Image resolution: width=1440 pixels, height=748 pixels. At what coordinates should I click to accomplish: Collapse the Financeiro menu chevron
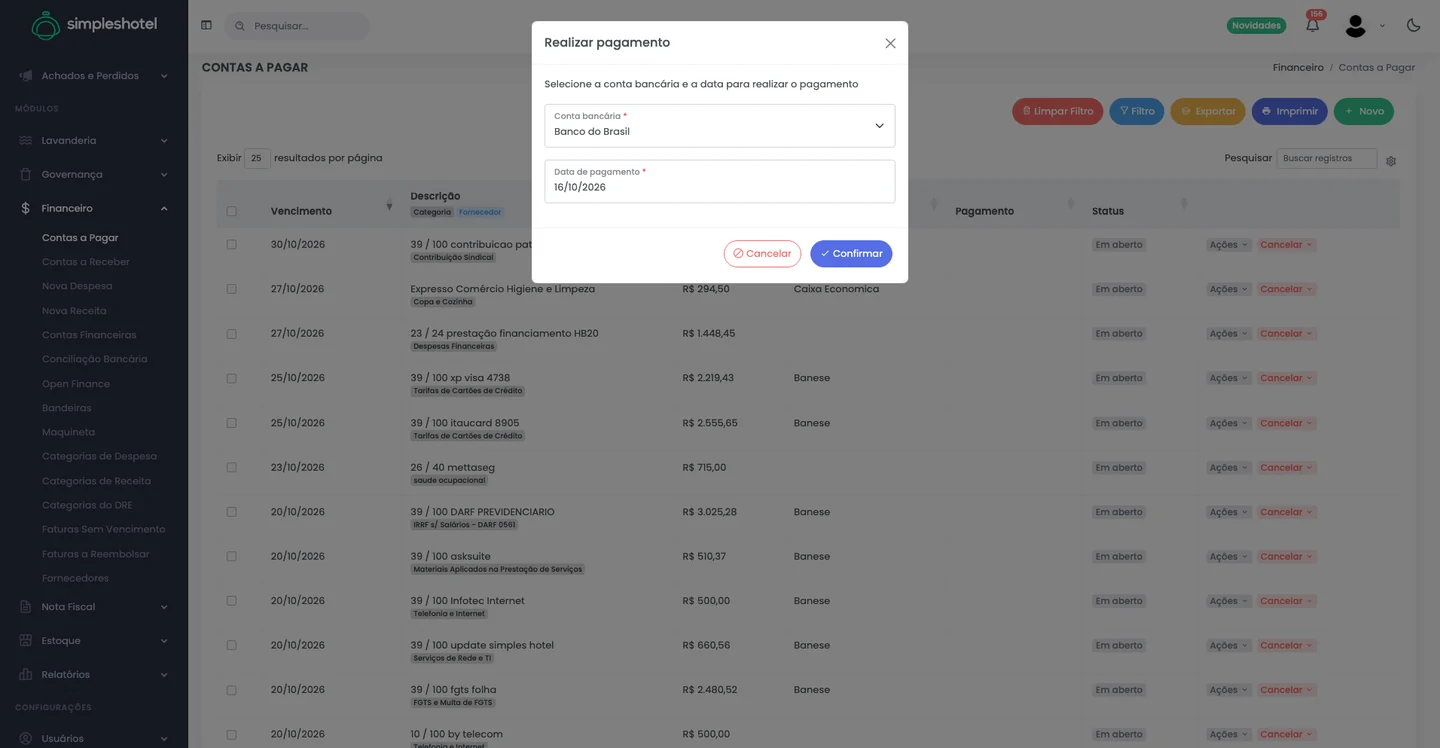[x=164, y=208]
